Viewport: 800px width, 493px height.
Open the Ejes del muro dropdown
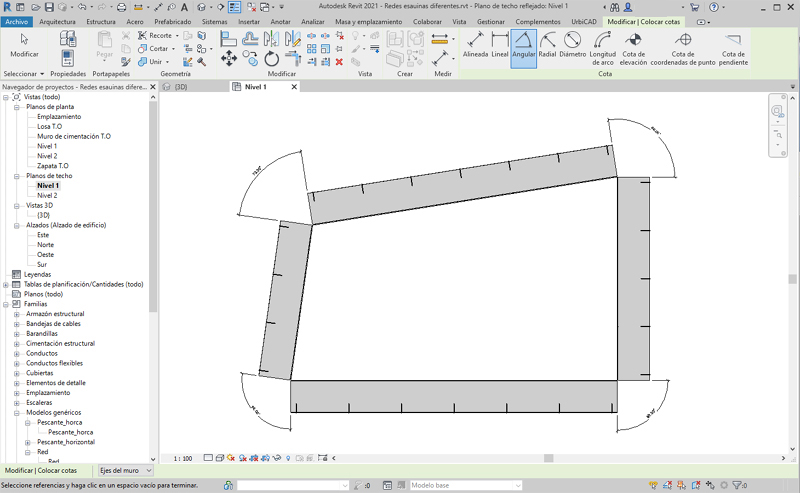tap(148, 470)
